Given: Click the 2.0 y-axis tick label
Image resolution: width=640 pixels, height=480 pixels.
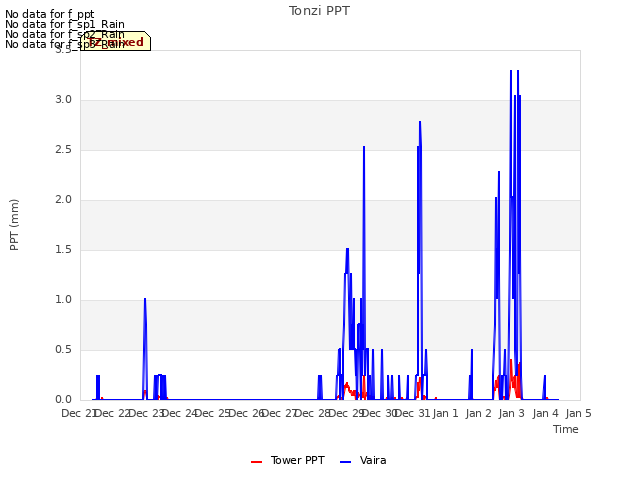Looking at the screenshot, I should pos(63,200).
